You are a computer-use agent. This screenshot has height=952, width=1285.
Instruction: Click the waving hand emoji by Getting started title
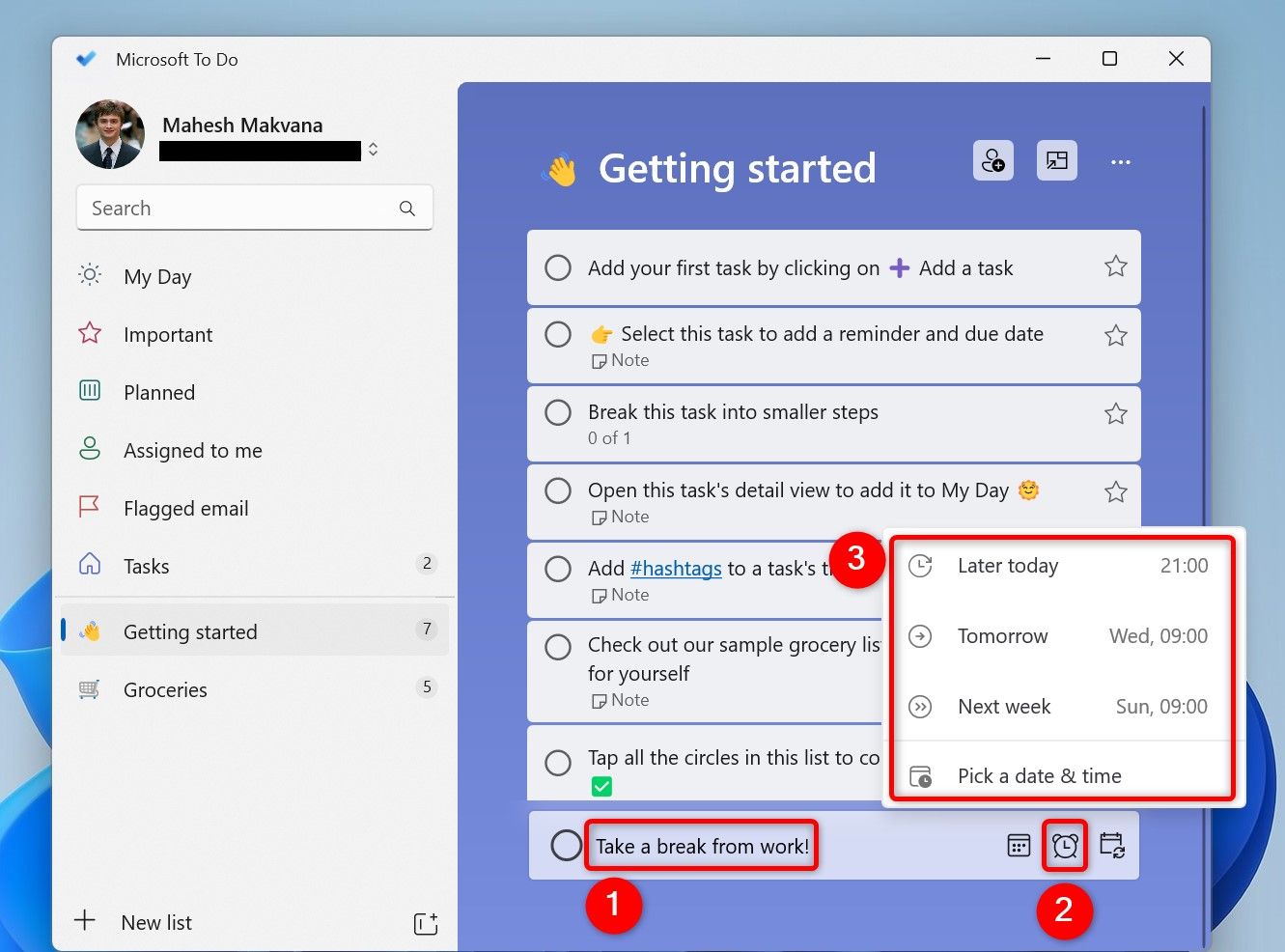(561, 171)
